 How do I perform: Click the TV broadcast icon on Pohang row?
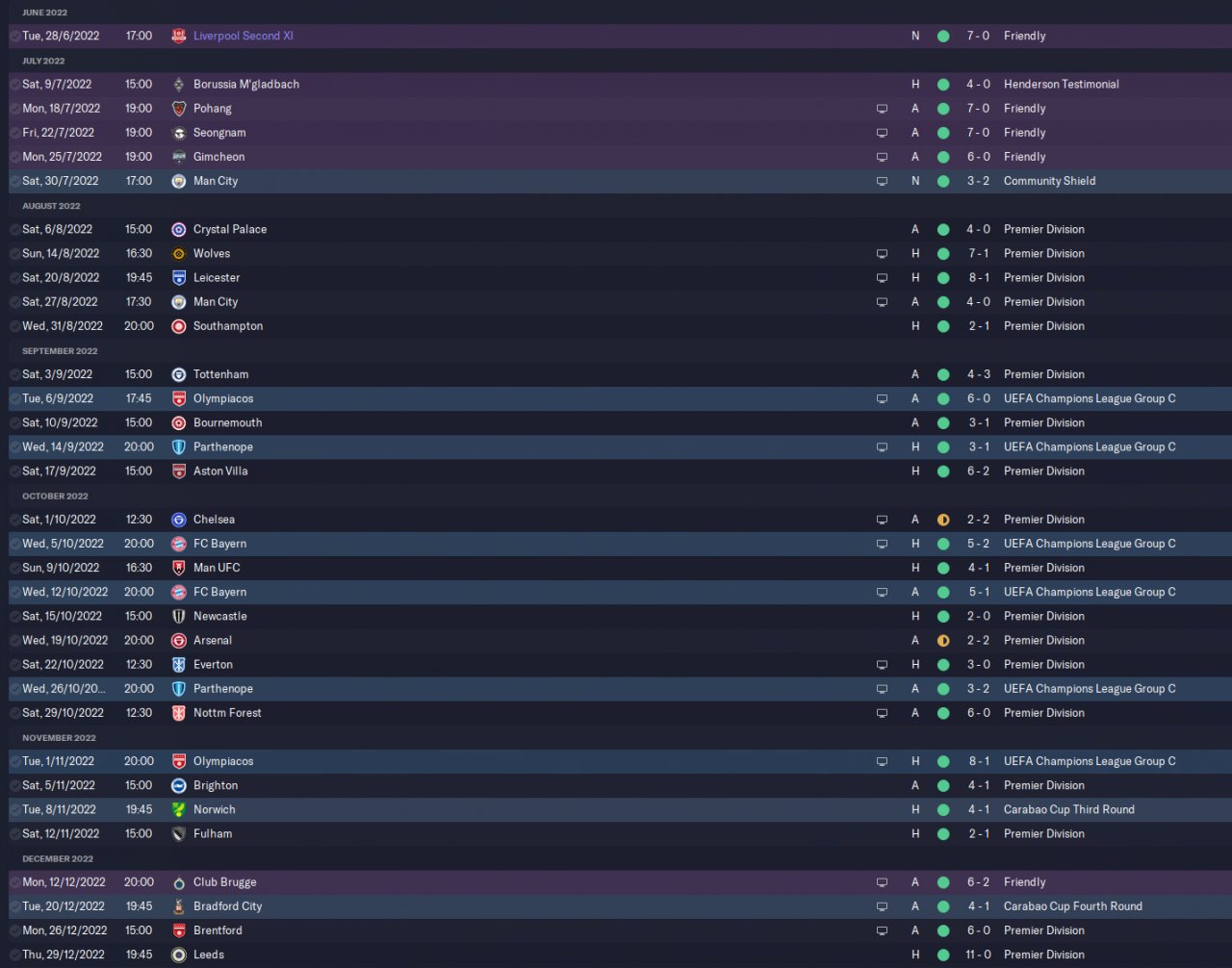coord(882,109)
